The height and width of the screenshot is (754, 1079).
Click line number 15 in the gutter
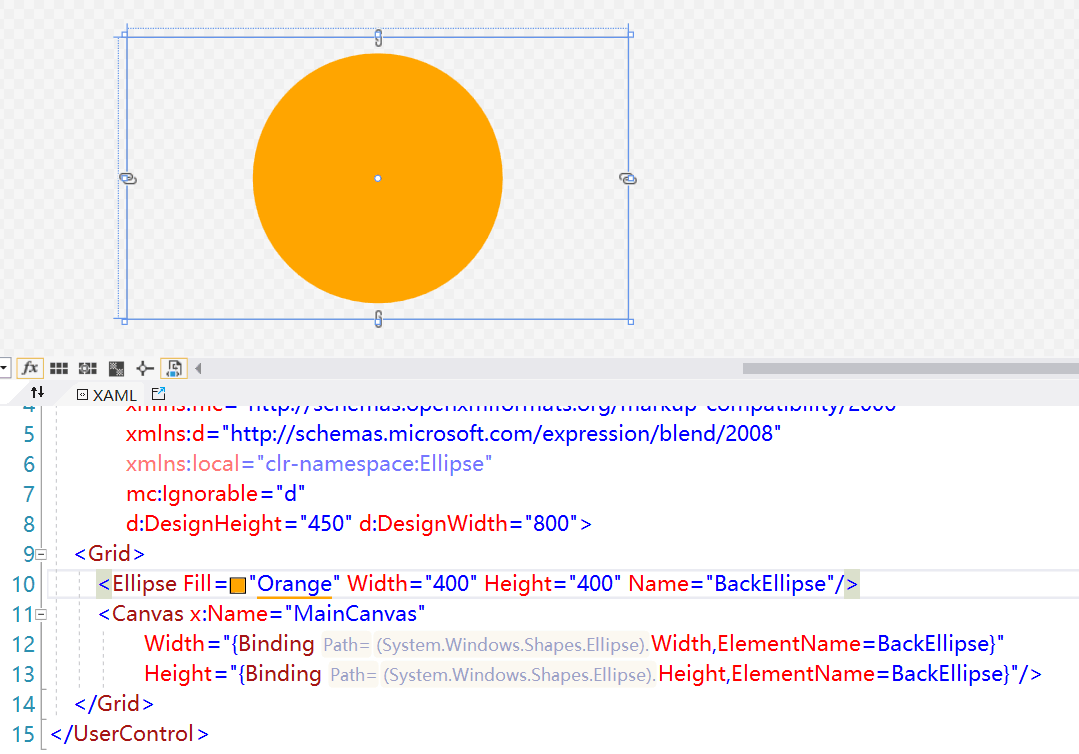(x=23, y=735)
